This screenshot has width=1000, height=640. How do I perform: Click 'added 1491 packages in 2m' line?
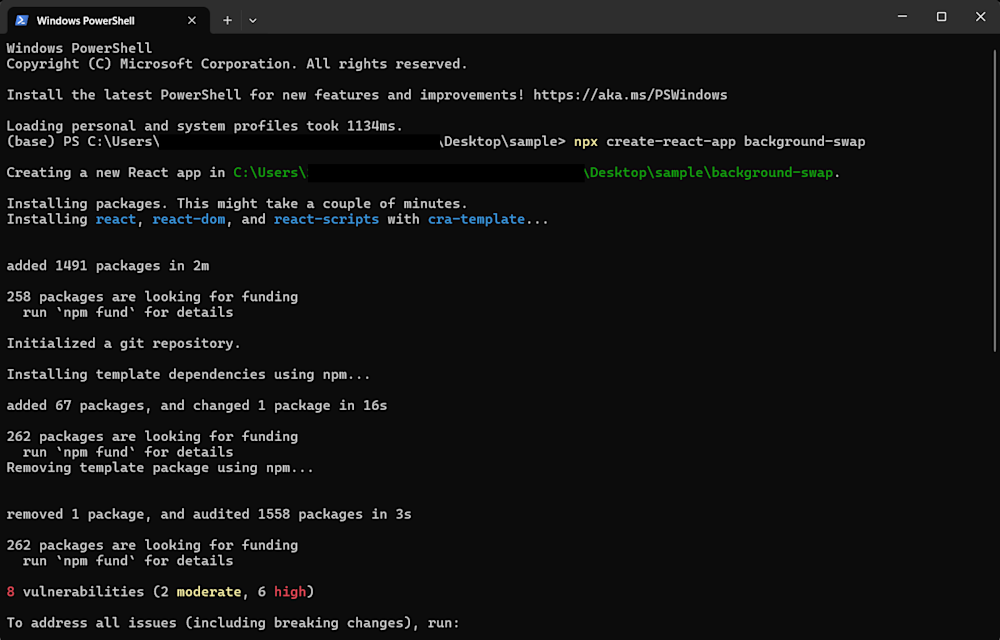pos(108,266)
